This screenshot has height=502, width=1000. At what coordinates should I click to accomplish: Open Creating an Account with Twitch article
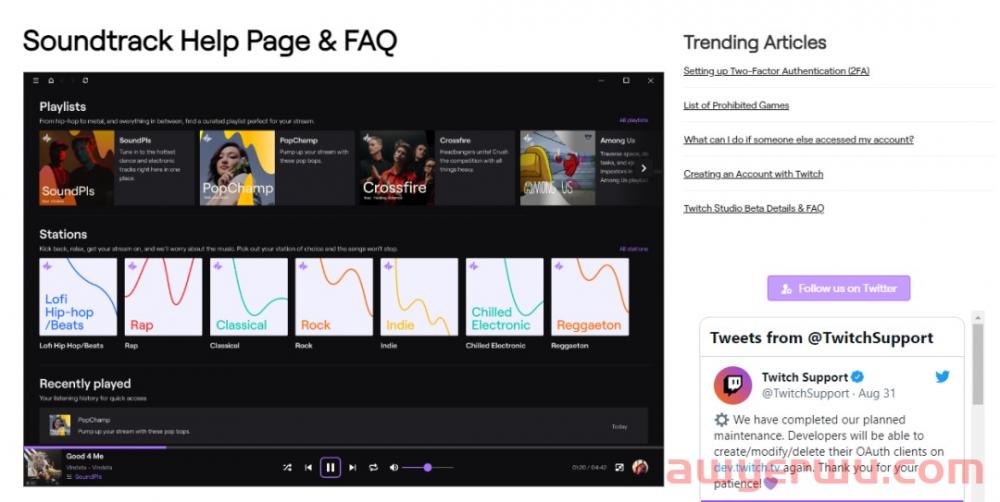tap(753, 173)
